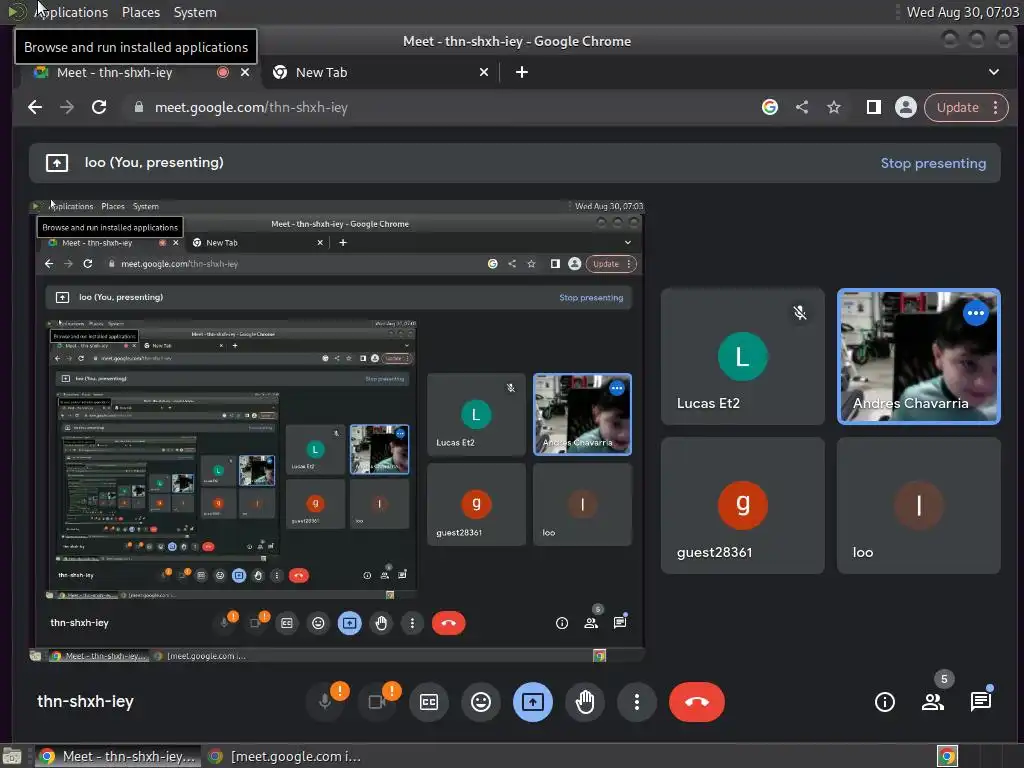Click Stop presenting link
The width and height of the screenshot is (1024, 768).
(933, 163)
